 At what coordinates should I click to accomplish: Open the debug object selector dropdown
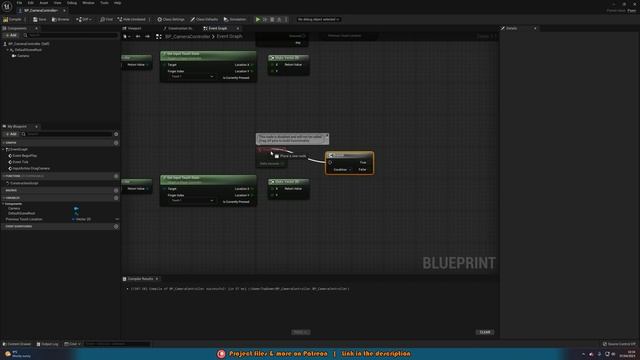tap(318, 19)
